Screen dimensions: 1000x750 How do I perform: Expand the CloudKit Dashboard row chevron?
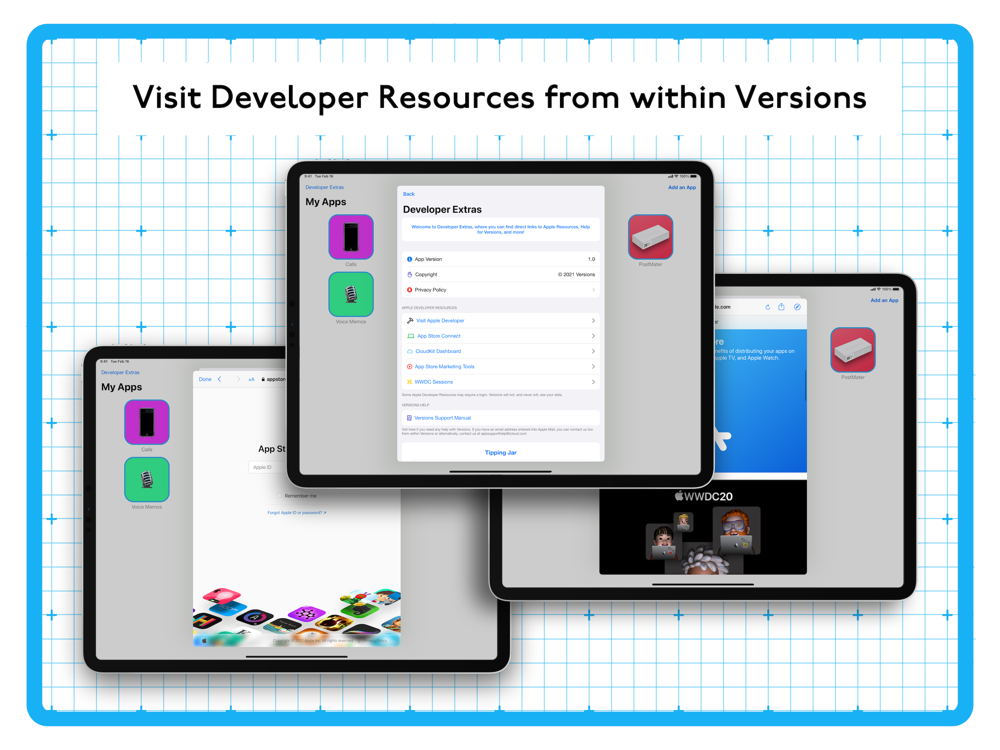[593, 351]
